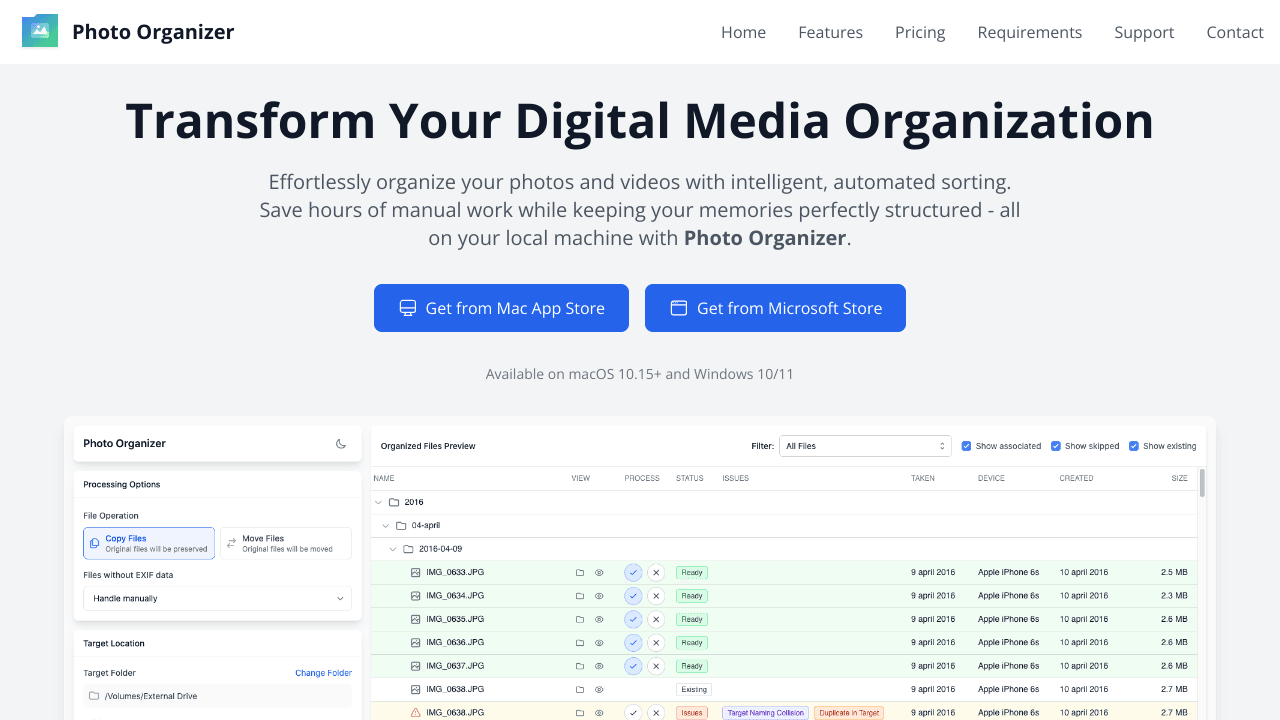Screen dimensions: 1280x720
Task: Open the Handle manually dropdown
Action: [x=218, y=598]
